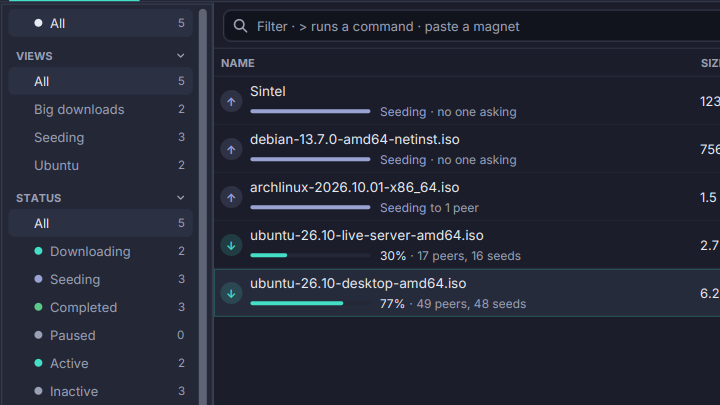Collapse the STATUS section chevron
720x405 pixels.
pos(180,198)
